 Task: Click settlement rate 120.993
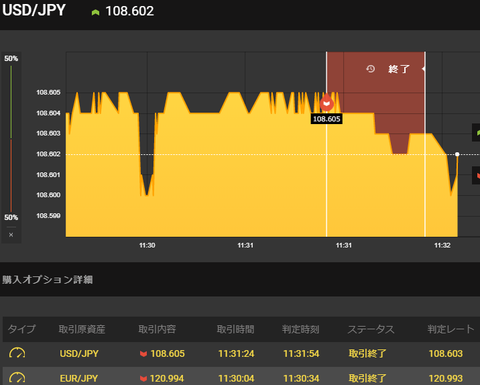coord(446,379)
